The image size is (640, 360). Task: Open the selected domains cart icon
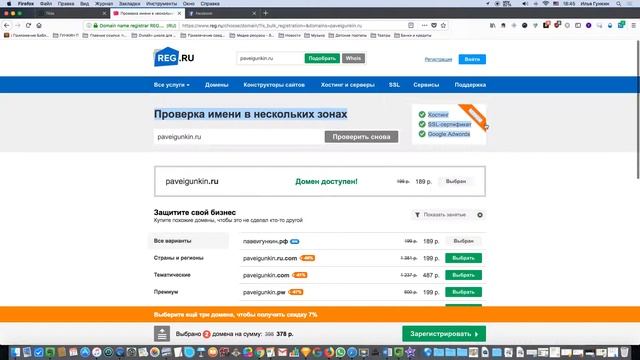point(162,334)
